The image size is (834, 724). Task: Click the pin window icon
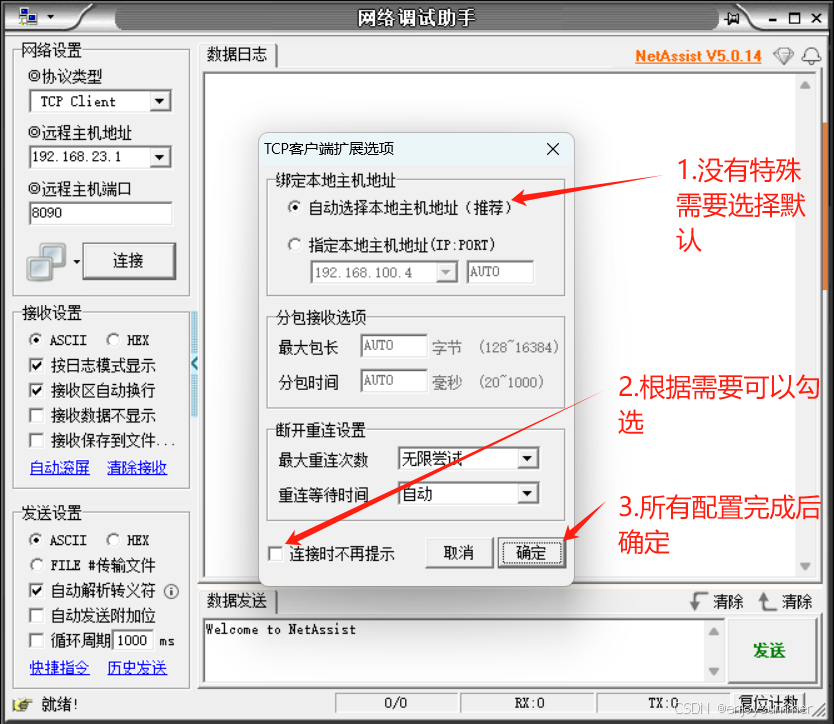(732, 19)
